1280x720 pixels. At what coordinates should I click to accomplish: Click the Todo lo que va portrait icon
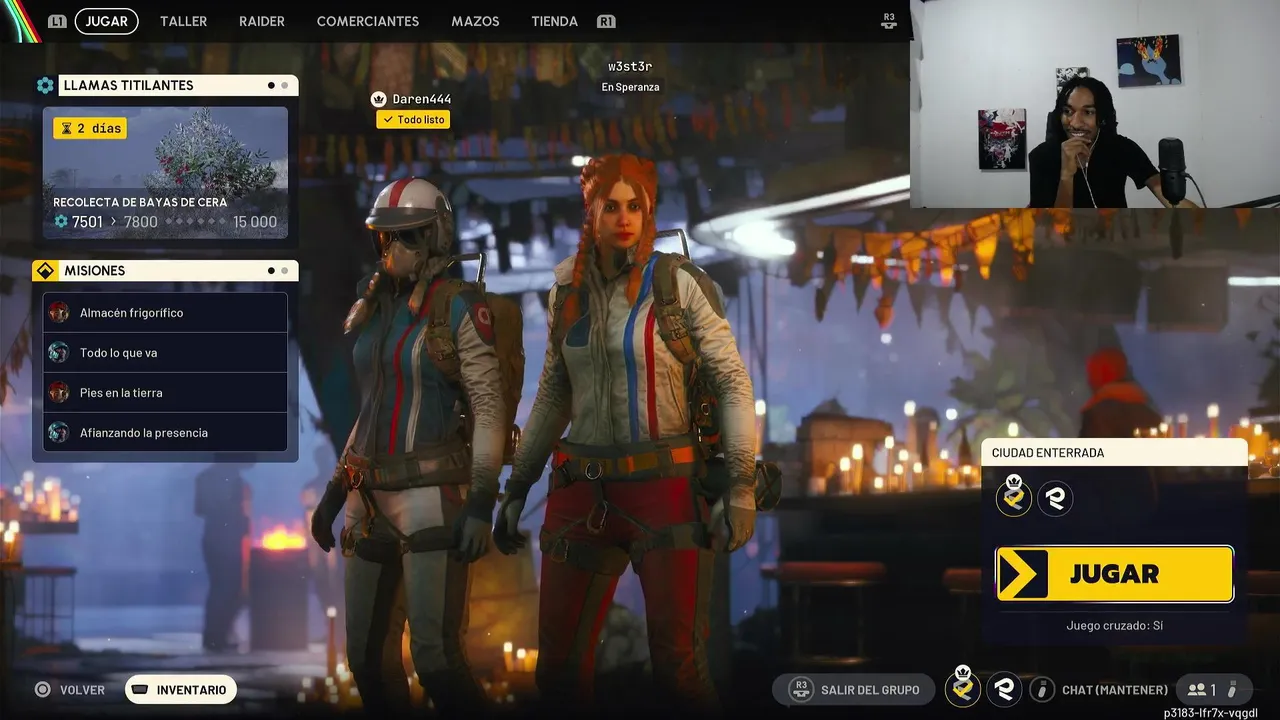pyautogui.click(x=59, y=353)
